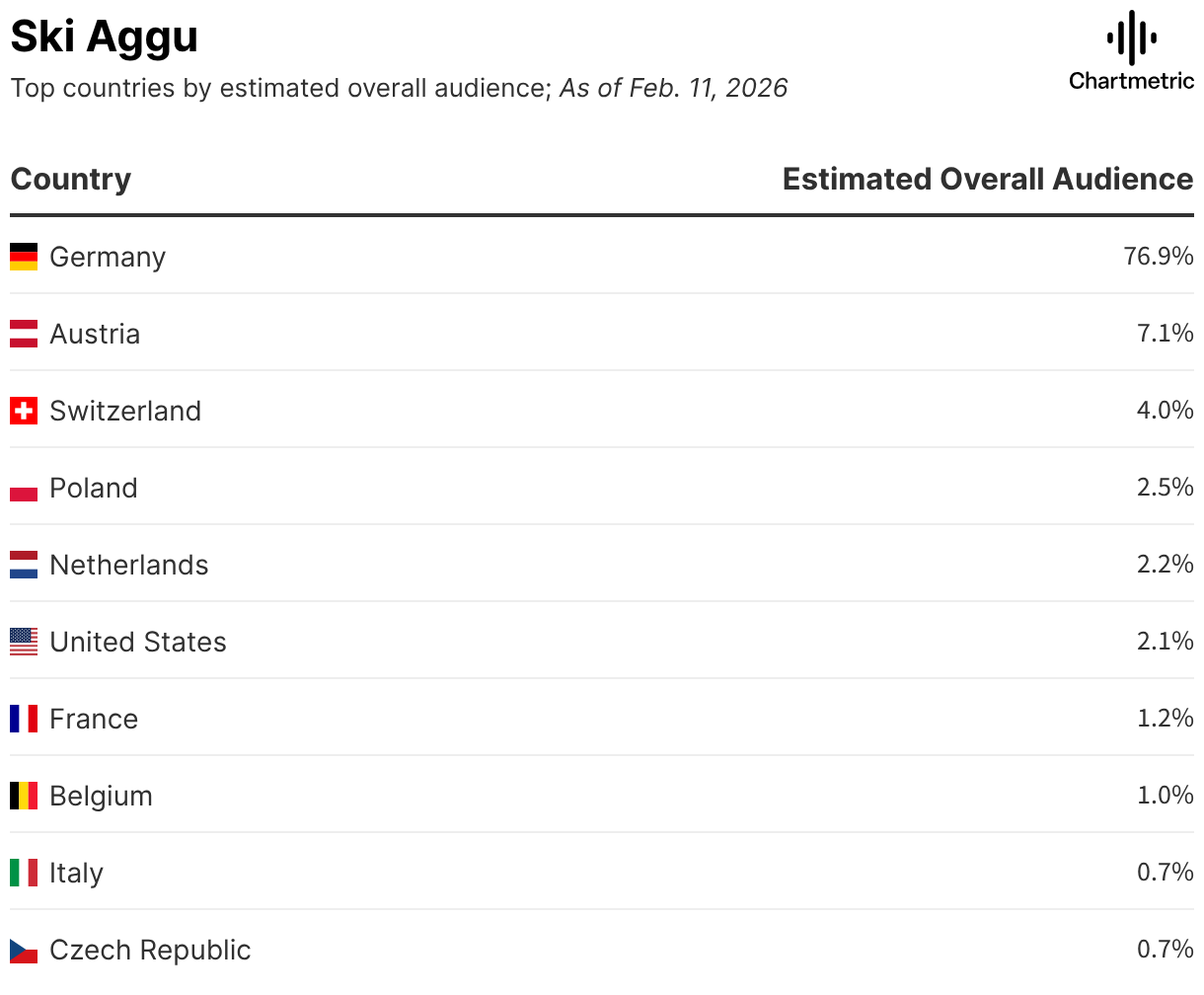Screen dimensions: 1204x995
Task: Click the France flag icon
Action: pos(24,719)
